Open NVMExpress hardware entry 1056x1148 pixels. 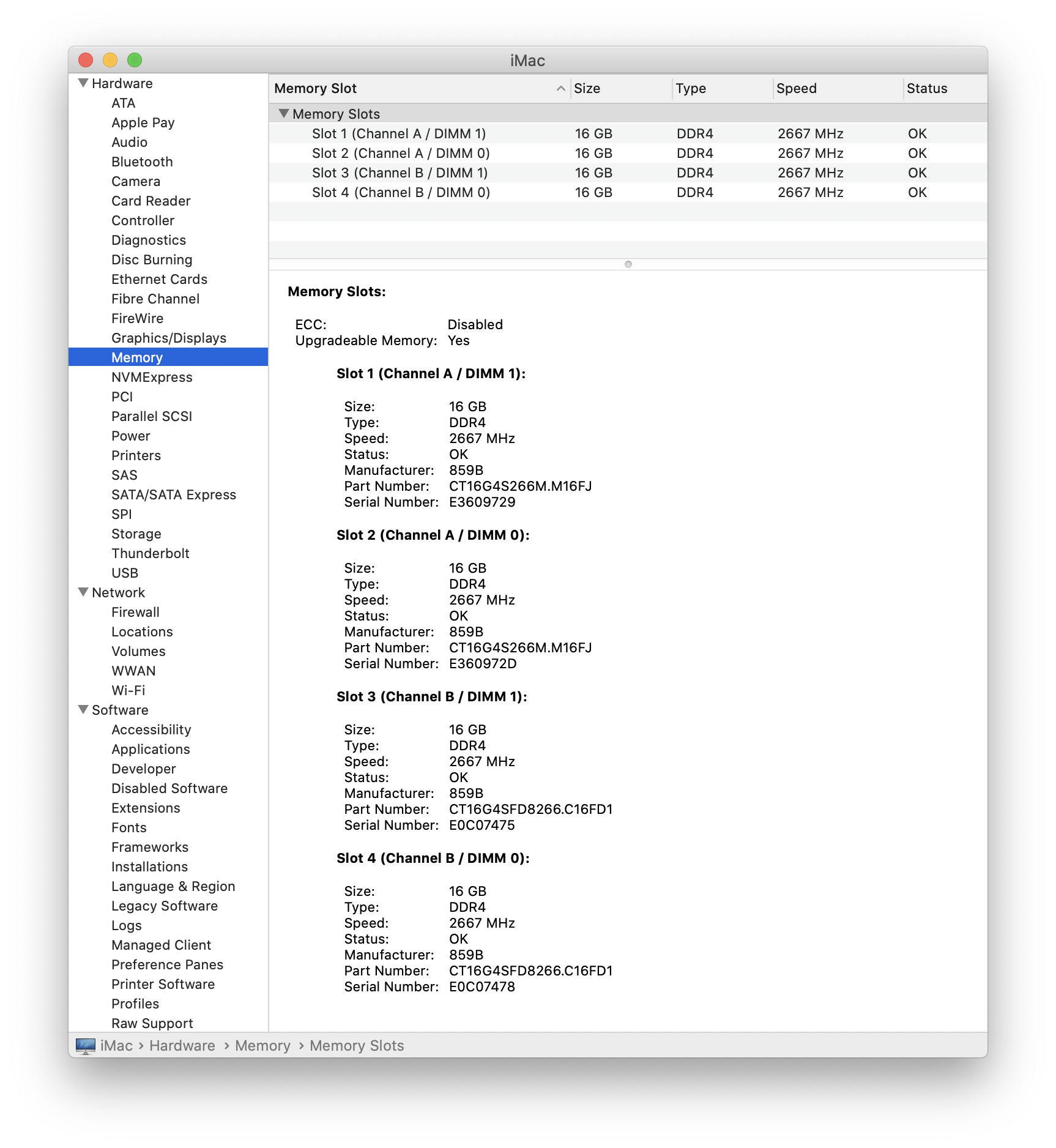click(x=152, y=377)
